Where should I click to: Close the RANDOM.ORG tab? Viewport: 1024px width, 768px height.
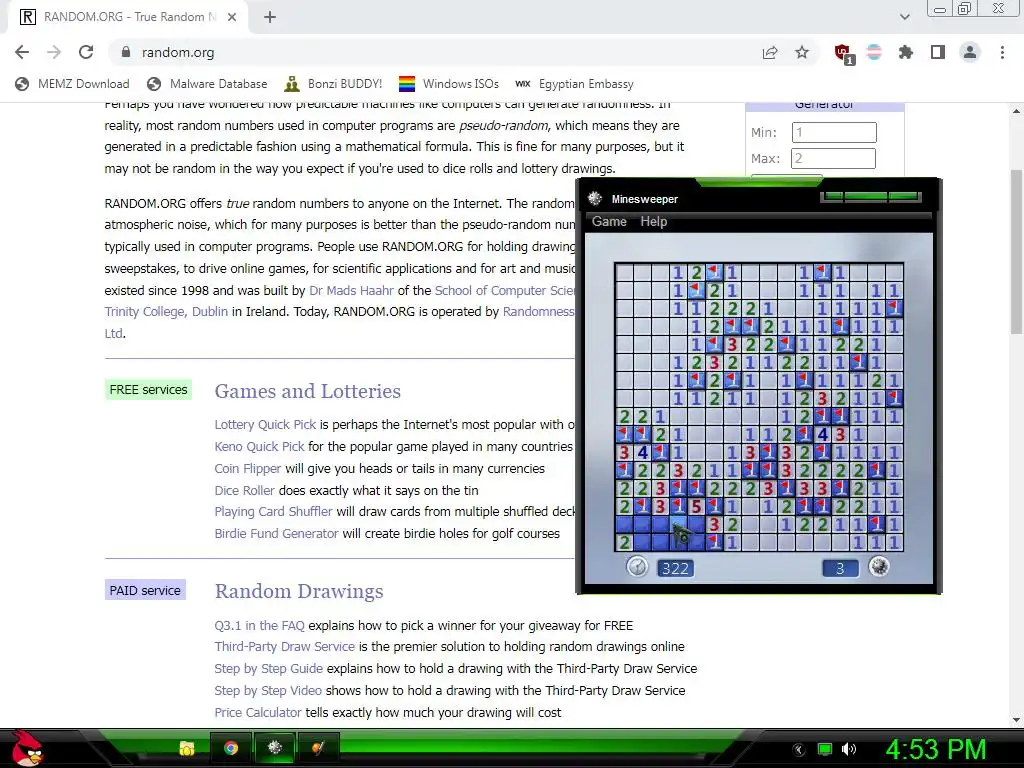(232, 17)
